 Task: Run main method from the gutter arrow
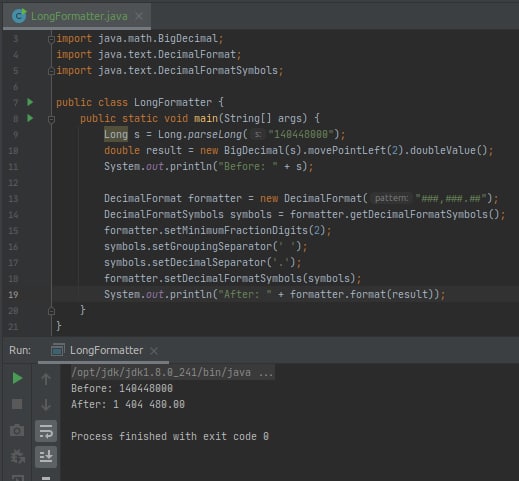[x=30, y=118]
